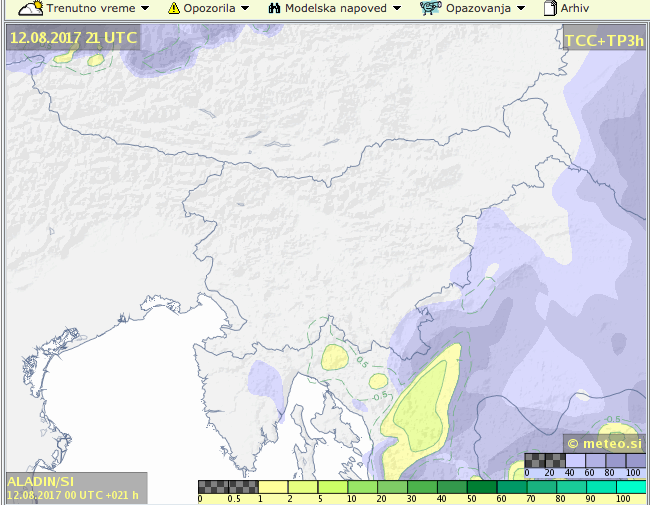Click the yellow 1 to 2 legend swatch
The image size is (650, 505).
point(273,488)
